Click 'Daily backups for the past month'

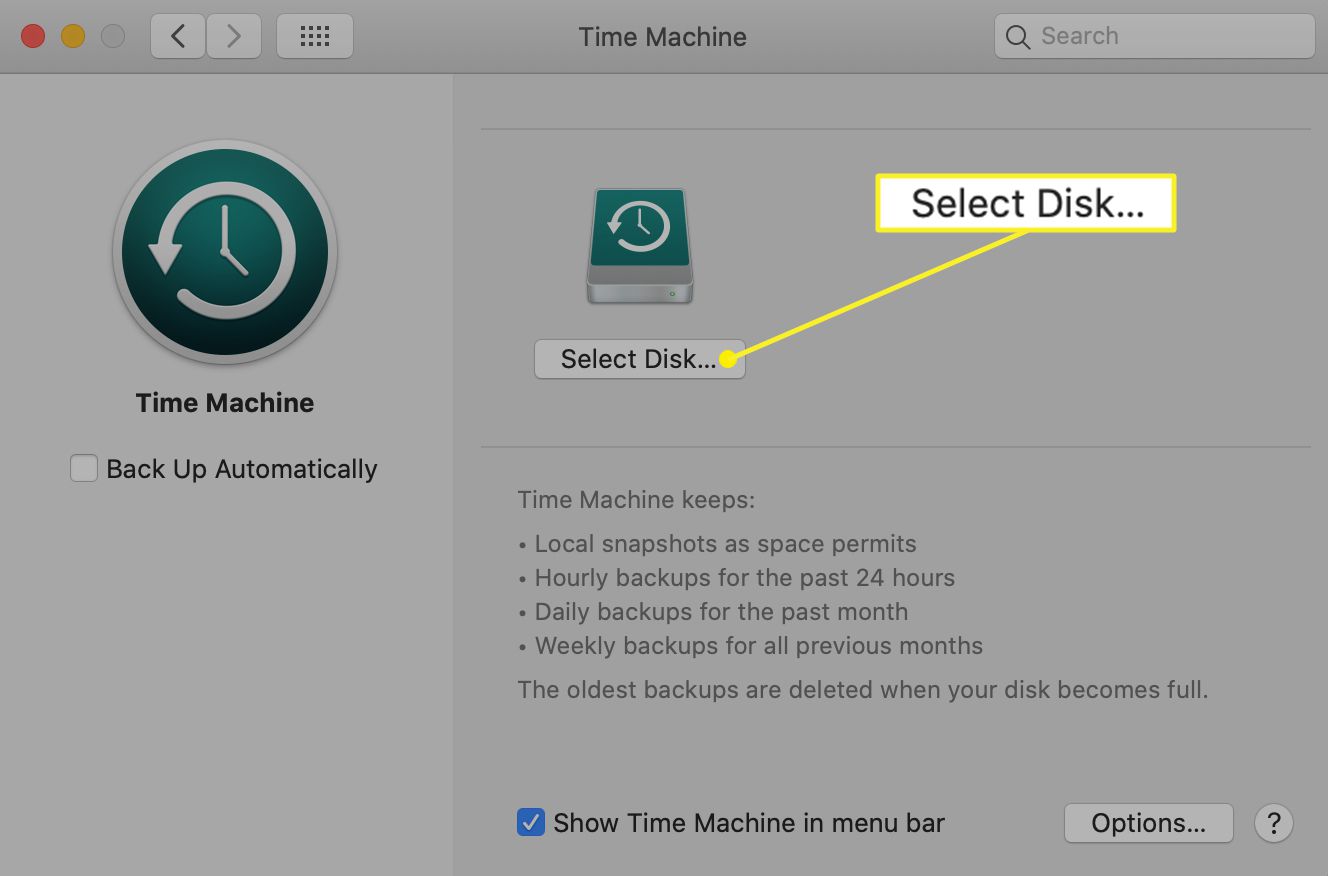coord(714,612)
